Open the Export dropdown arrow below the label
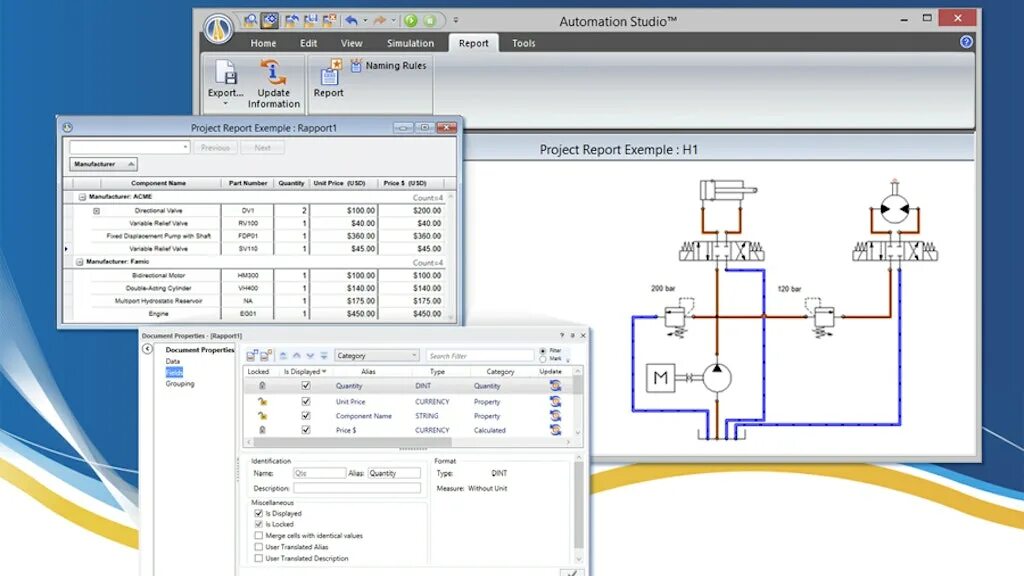Screen dimensions: 1024x576 [226, 103]
